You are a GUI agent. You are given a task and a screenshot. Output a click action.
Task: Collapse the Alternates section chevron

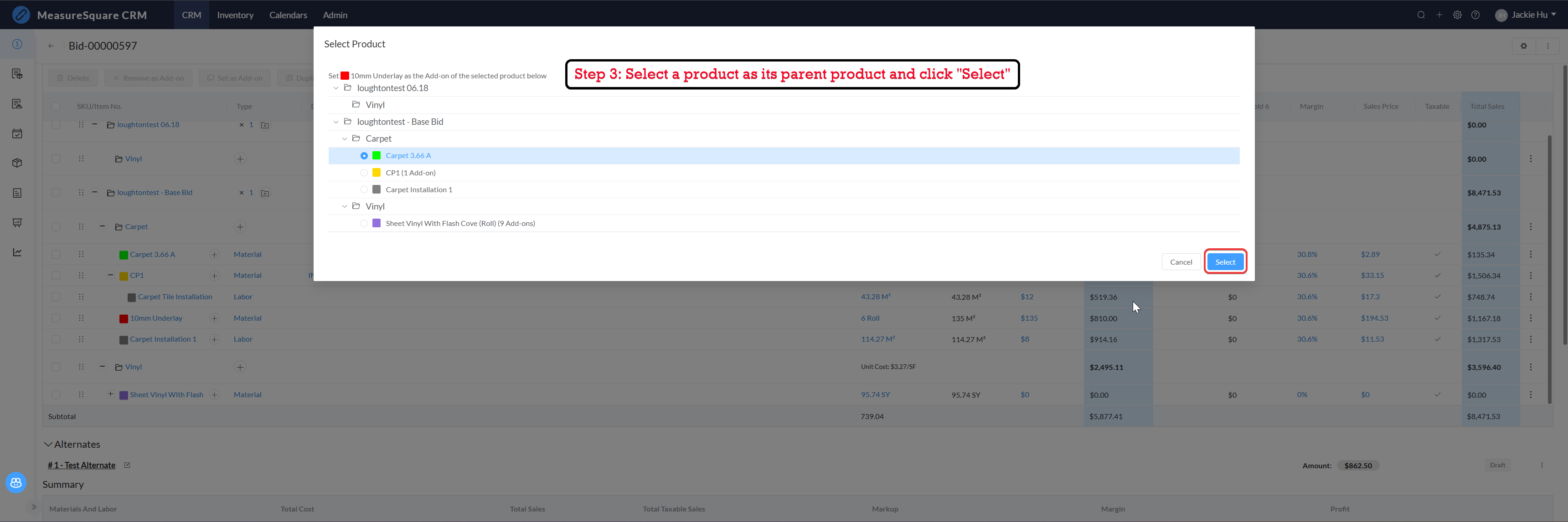[x=48, y=445]
